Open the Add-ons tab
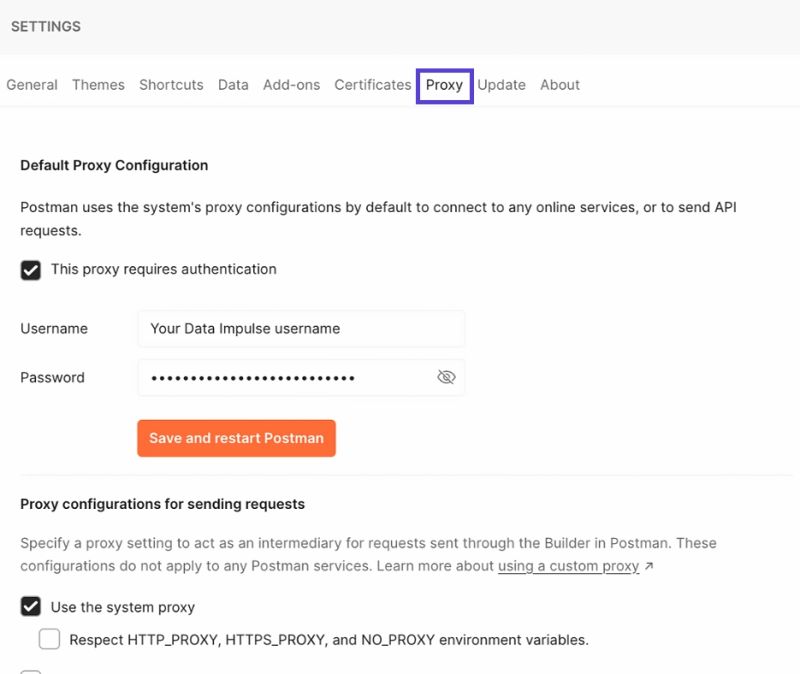This screenshot has width=800, height=674. click(x=291, y=85)
